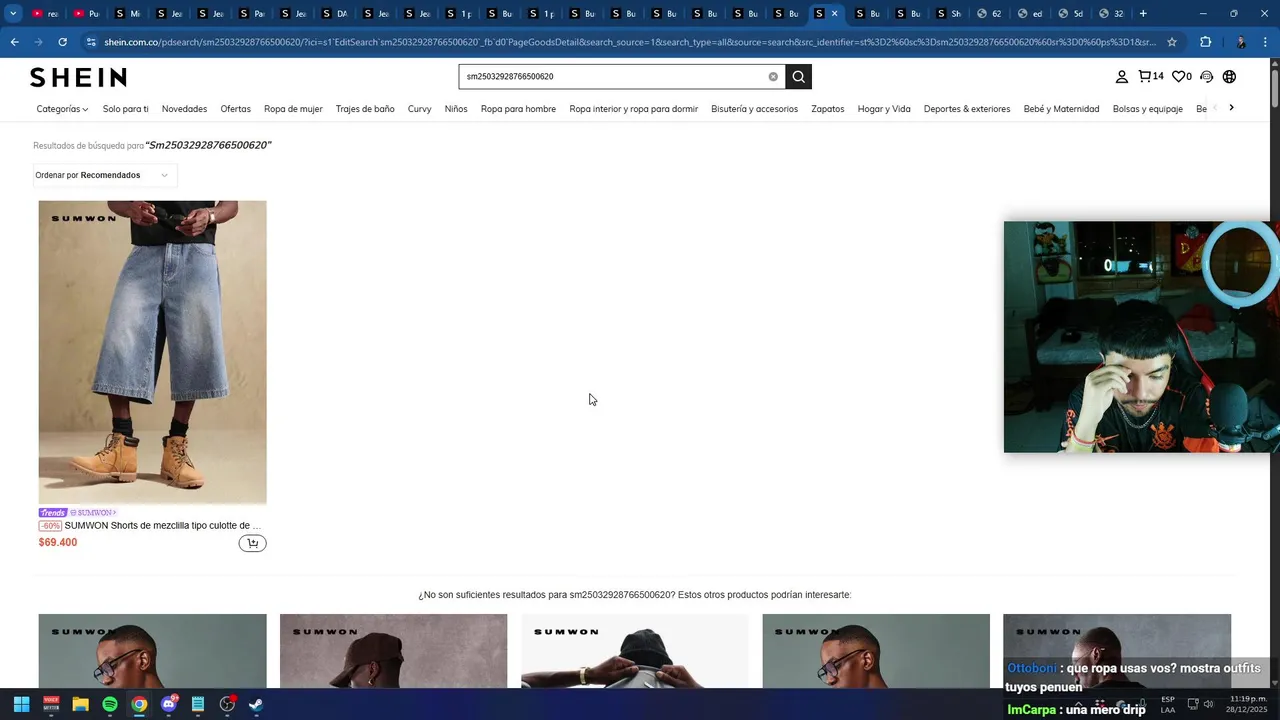
Task: Clear the search field text
Action: point(773,77)
